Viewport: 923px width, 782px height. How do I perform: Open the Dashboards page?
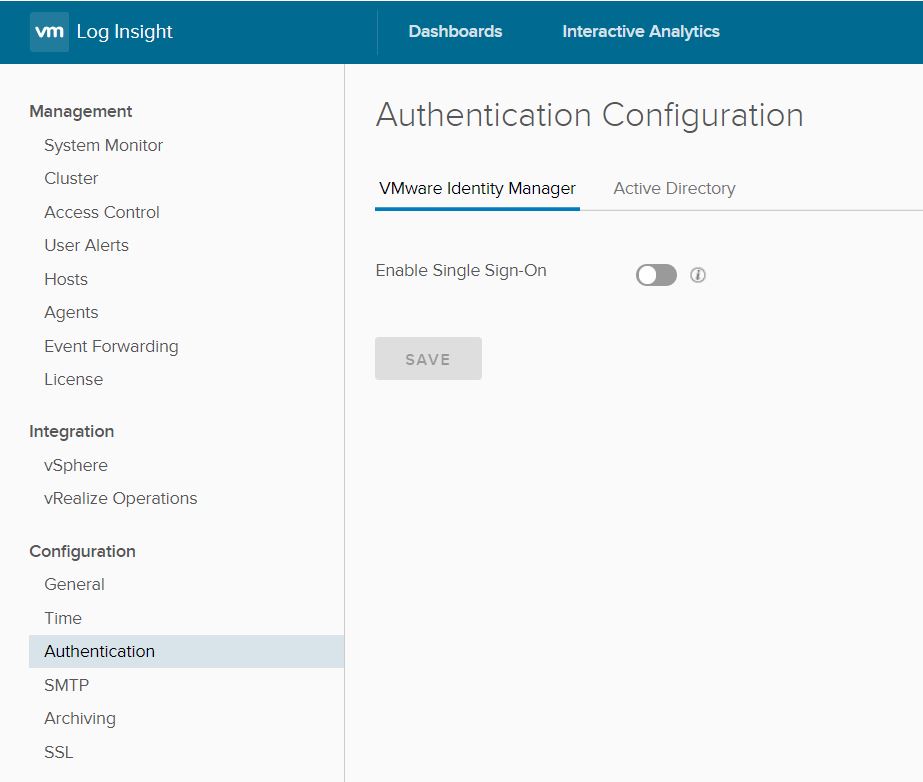click(x=455, y=31)
